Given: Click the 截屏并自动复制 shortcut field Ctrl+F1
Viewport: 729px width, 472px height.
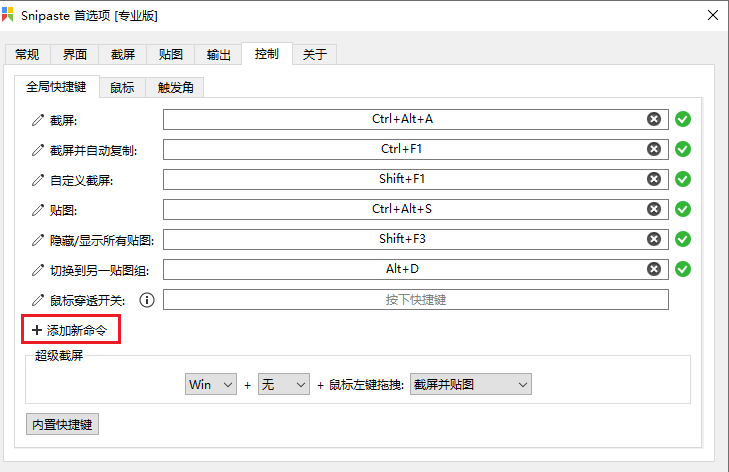Looking at the screenshot, I should point(416,149).
